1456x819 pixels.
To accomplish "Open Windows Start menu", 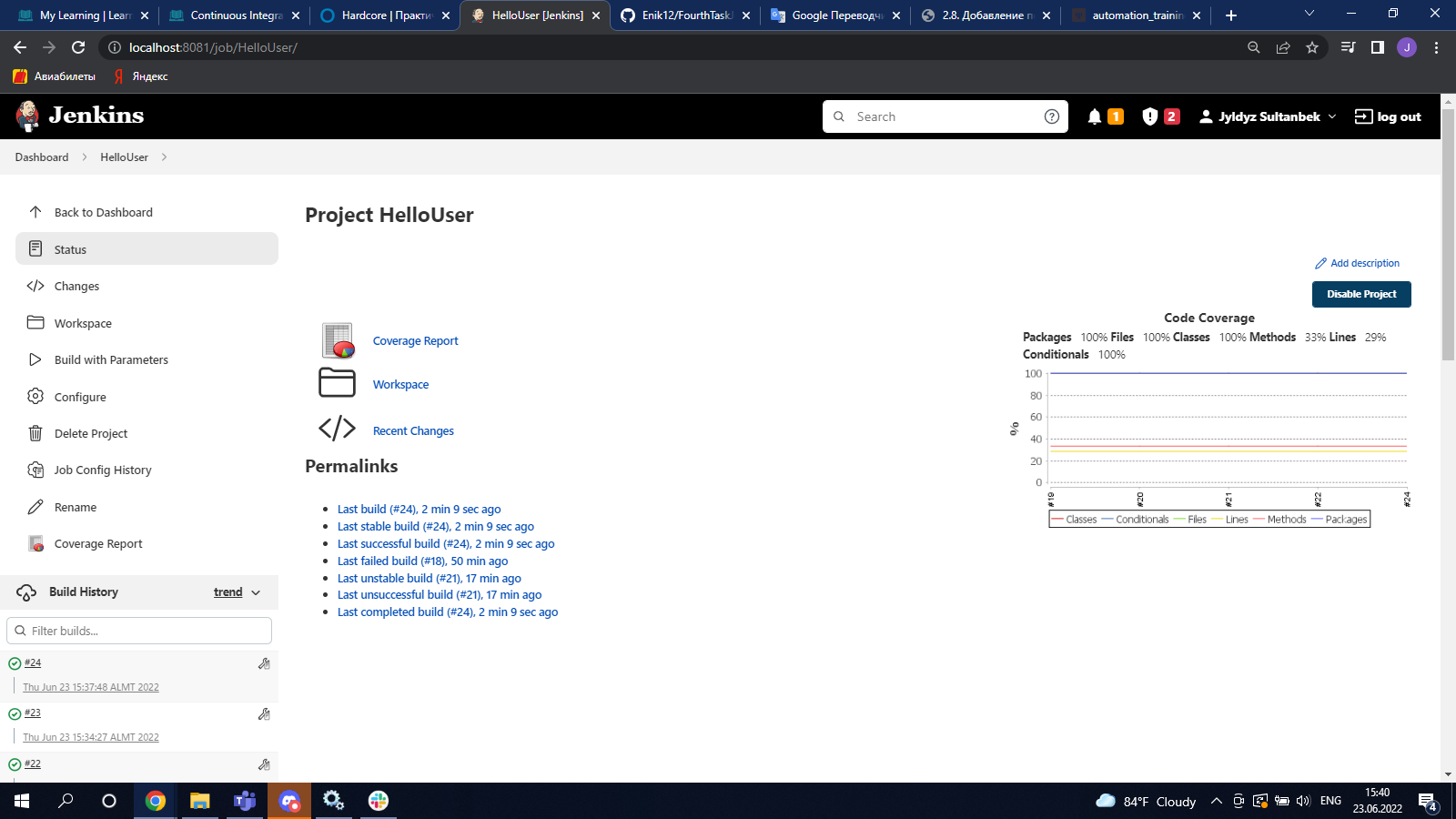I will (22, 801).
